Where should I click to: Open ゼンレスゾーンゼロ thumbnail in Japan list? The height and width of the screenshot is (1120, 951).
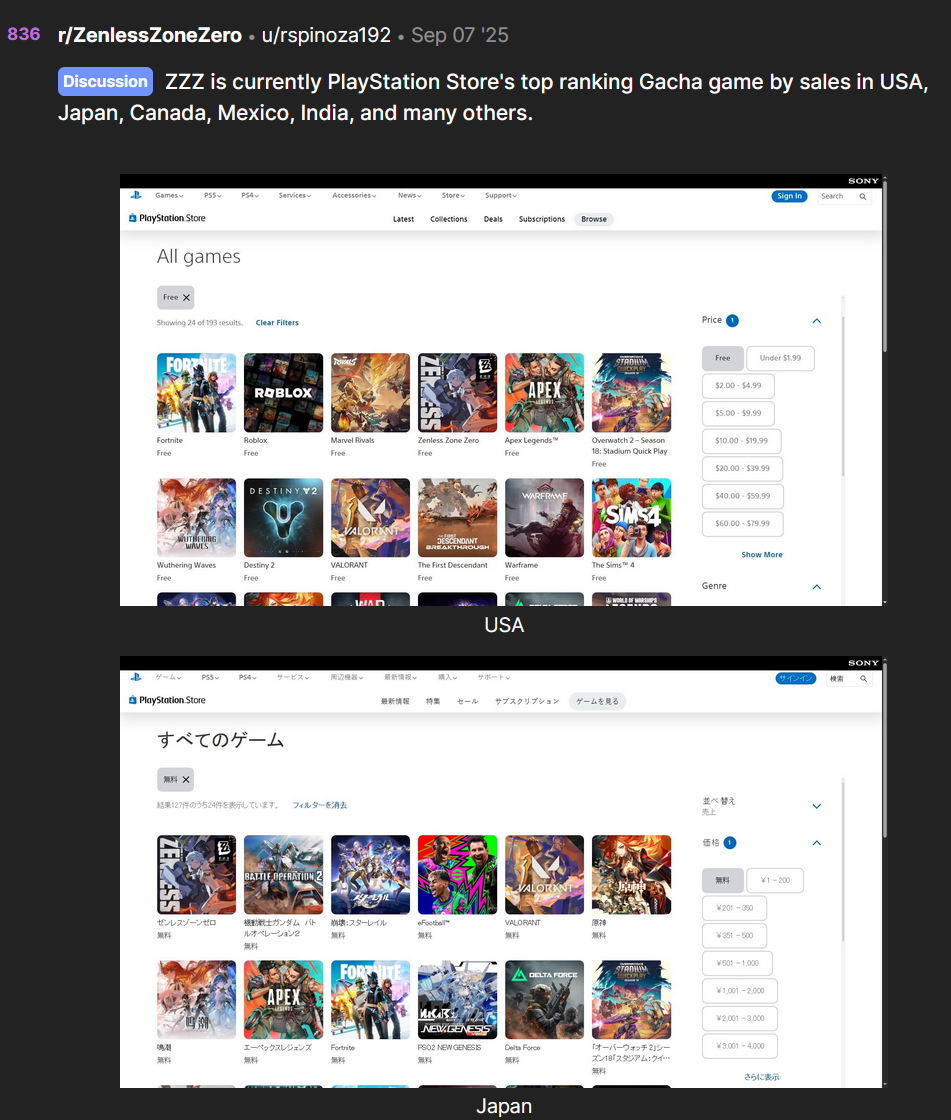pyautogui.click(x=196, y=874)
